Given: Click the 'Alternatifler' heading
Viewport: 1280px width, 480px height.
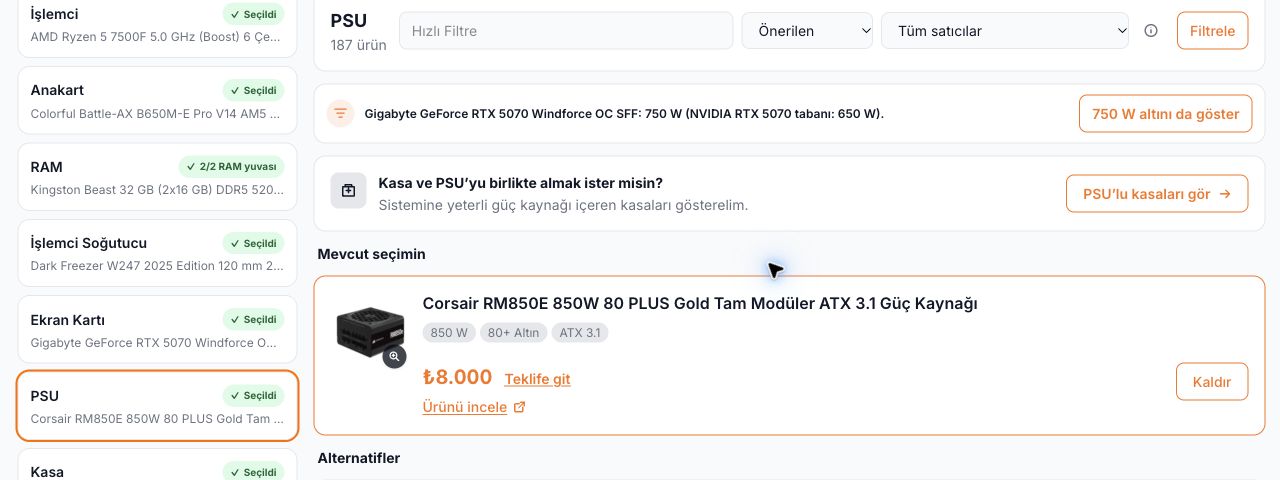Looking at the screenshot, I should pyautogui.click(x=359, y=458).
